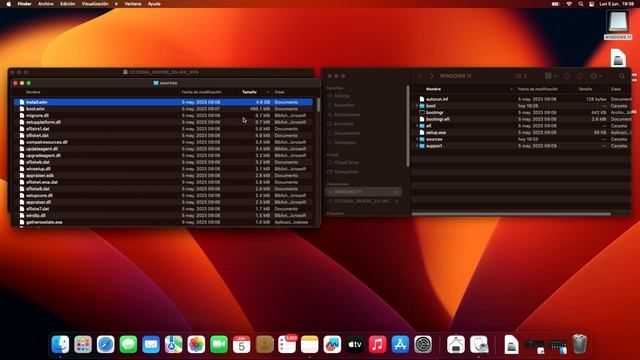Open action ellipsis menu in WINDOWS 11 toolbar
This screenshot has height=360, width=640.
click(596, 76)
